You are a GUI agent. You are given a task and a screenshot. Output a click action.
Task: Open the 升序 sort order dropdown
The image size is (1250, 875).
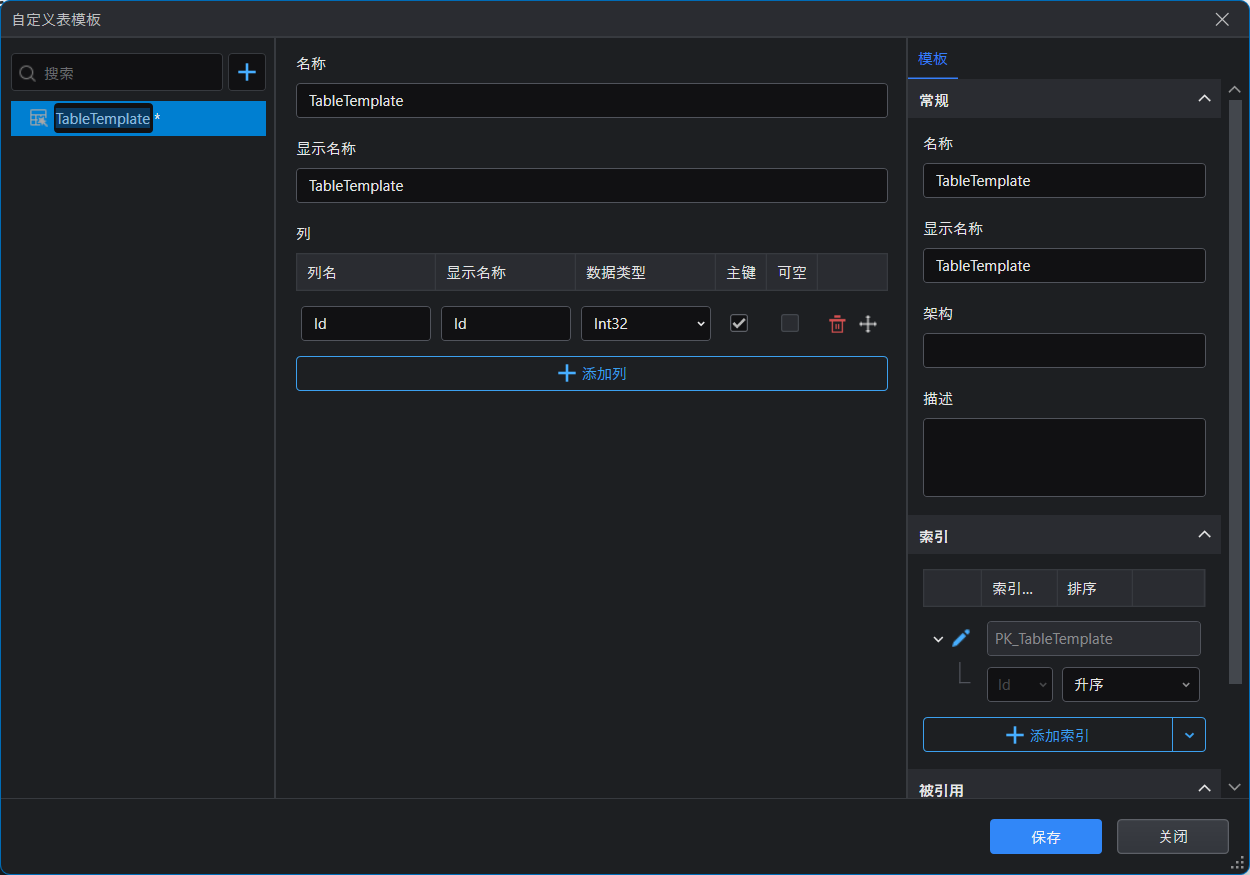(1130, 685)
